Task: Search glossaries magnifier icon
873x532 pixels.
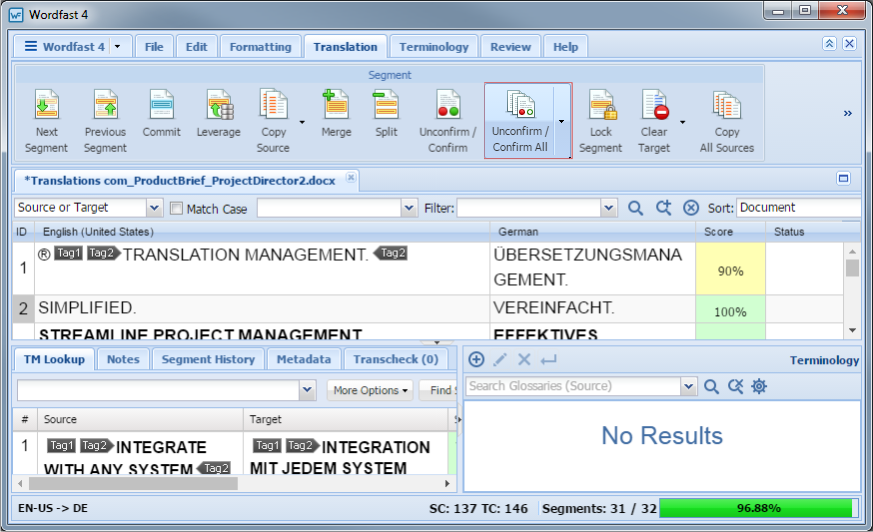Action: coord(711,386)
